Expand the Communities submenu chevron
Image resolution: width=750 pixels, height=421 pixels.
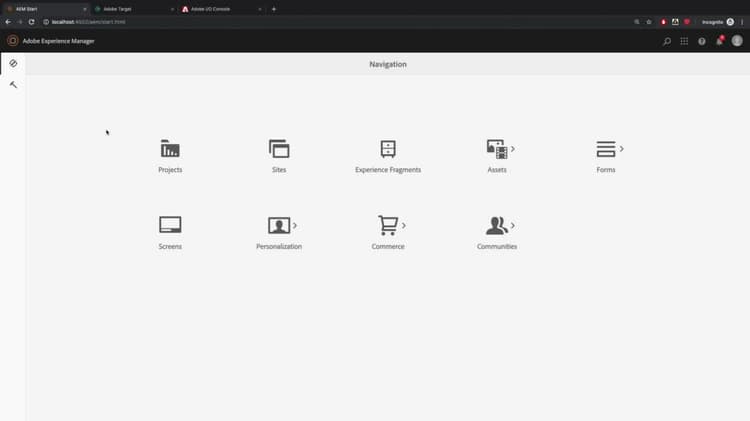coord(513,225)
